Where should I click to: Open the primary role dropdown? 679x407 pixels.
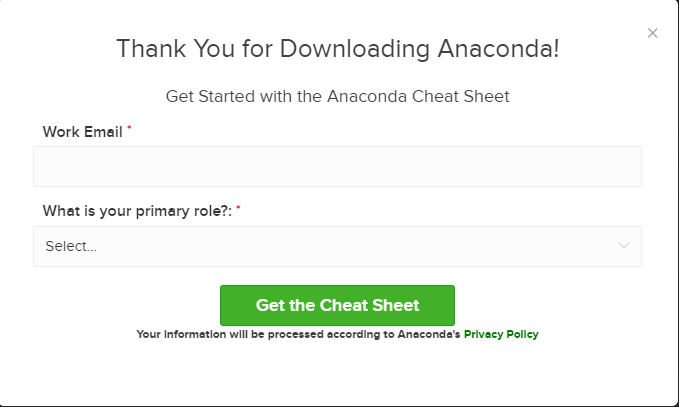(x=337, y=246)
